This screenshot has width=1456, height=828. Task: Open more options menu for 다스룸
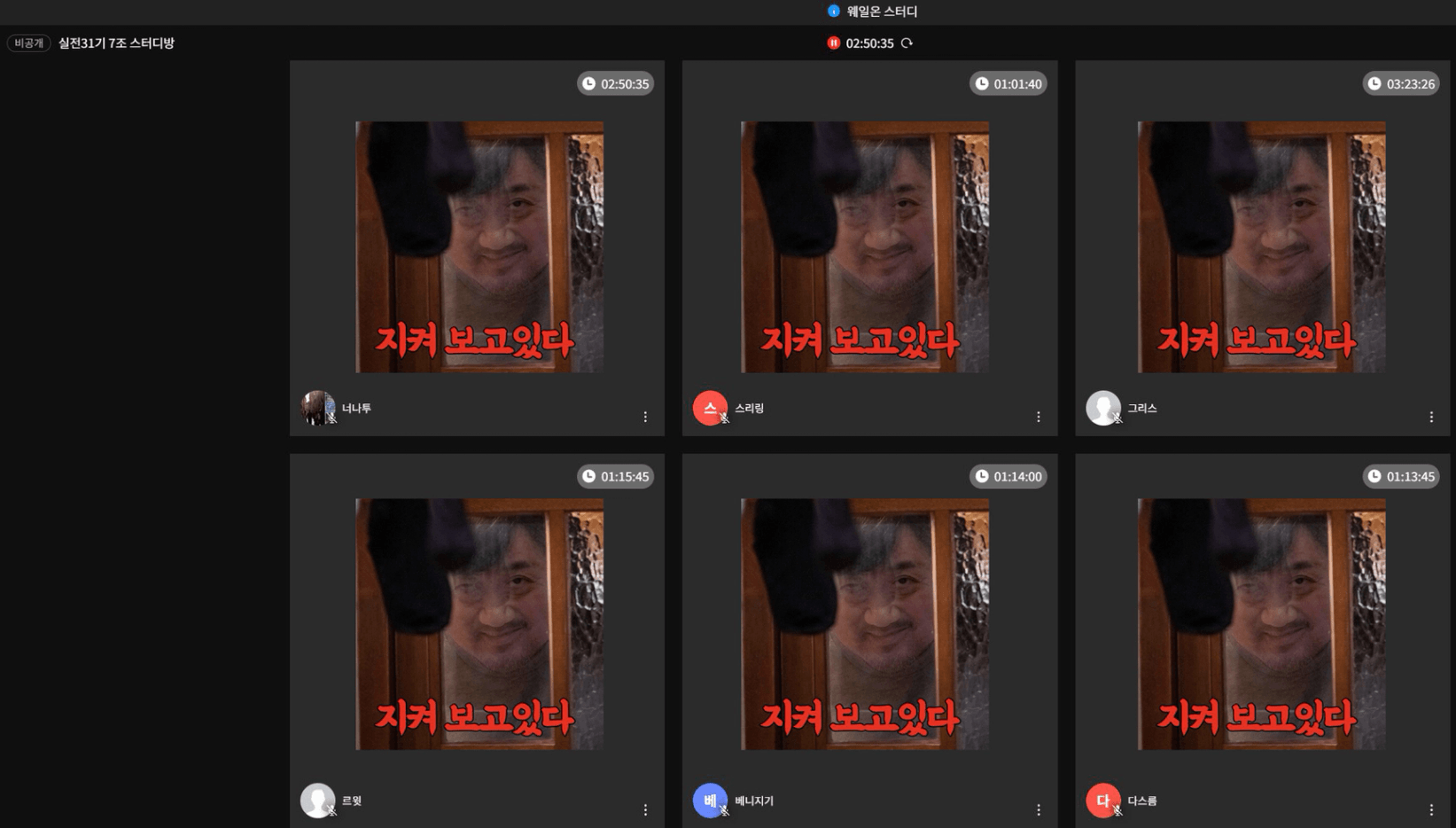pos(1431,809)
